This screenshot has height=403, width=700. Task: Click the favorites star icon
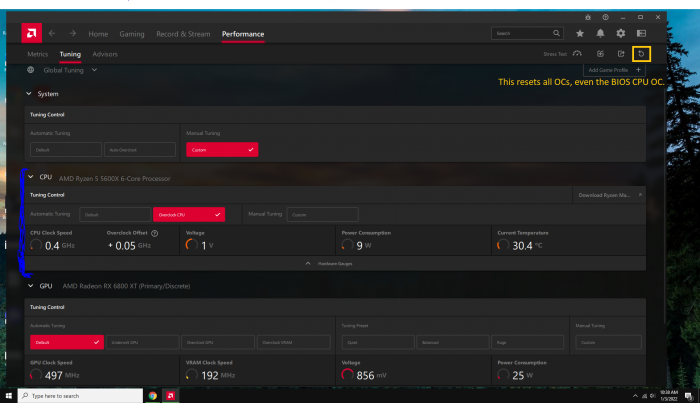pyautogui.click(x=580, y=34)
